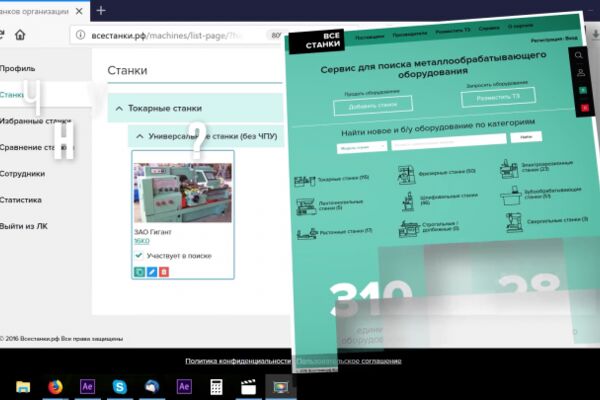Click into the overlay keyword search field
600x400 pixels.
point(449,141)
